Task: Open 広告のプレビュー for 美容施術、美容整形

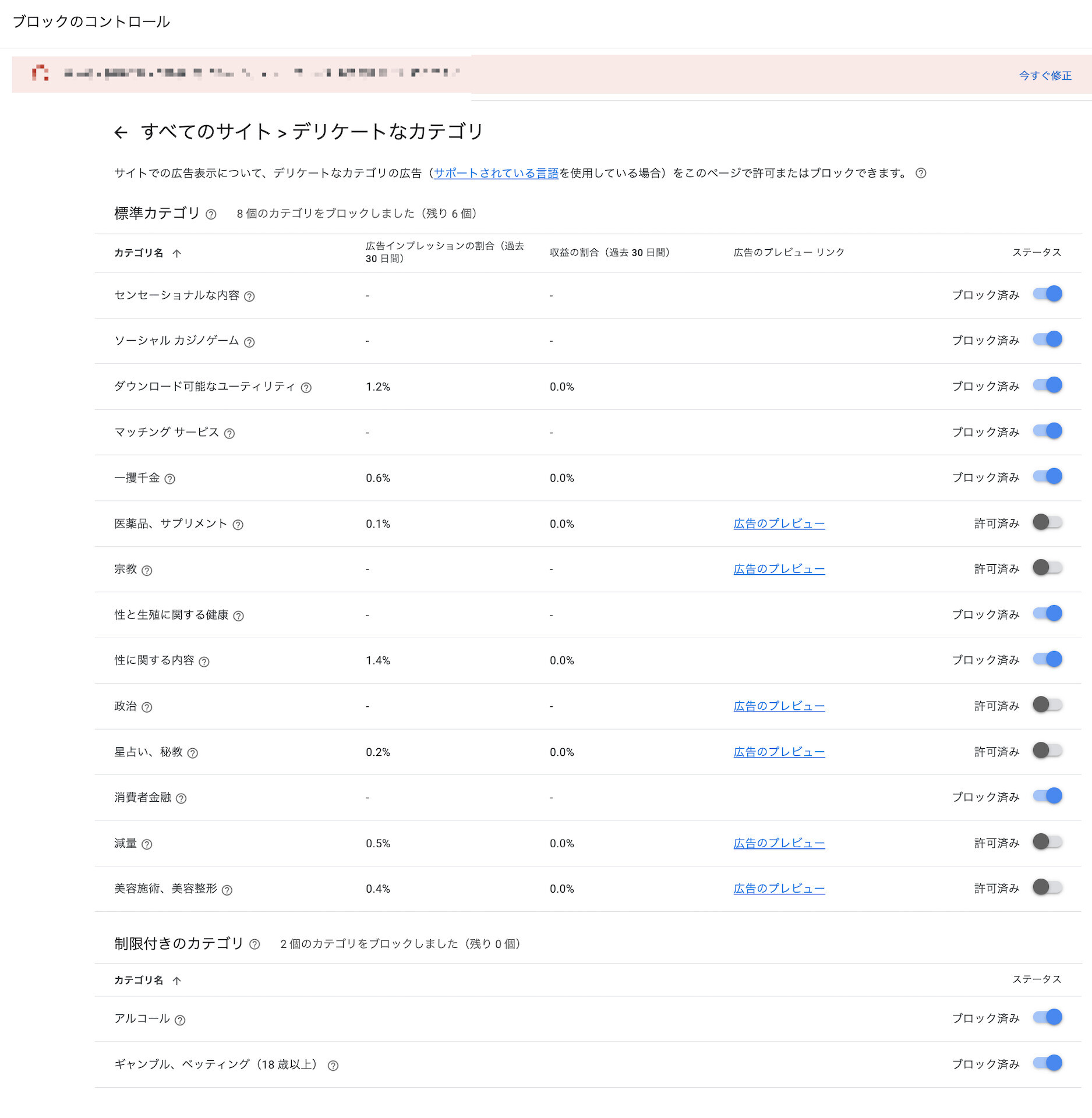Action: [x=779, y=889]
